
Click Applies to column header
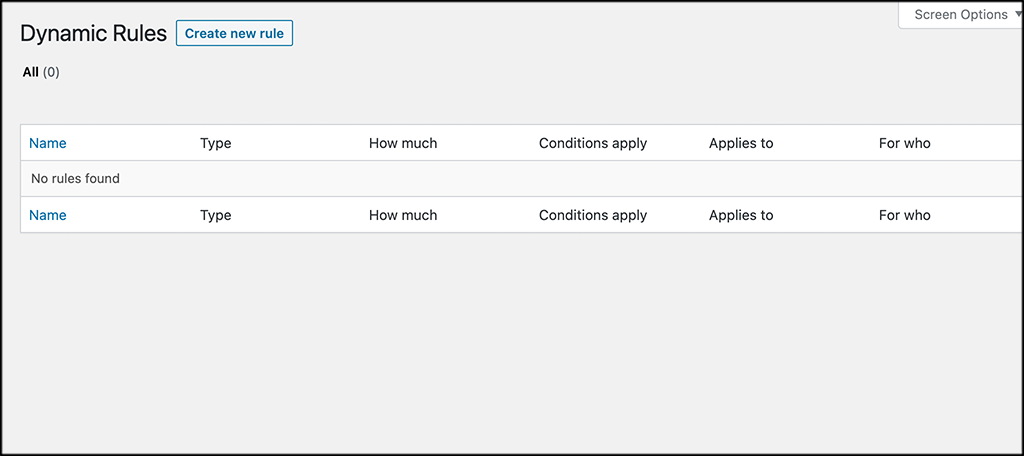pyautogui.click(x=741, y=143)
